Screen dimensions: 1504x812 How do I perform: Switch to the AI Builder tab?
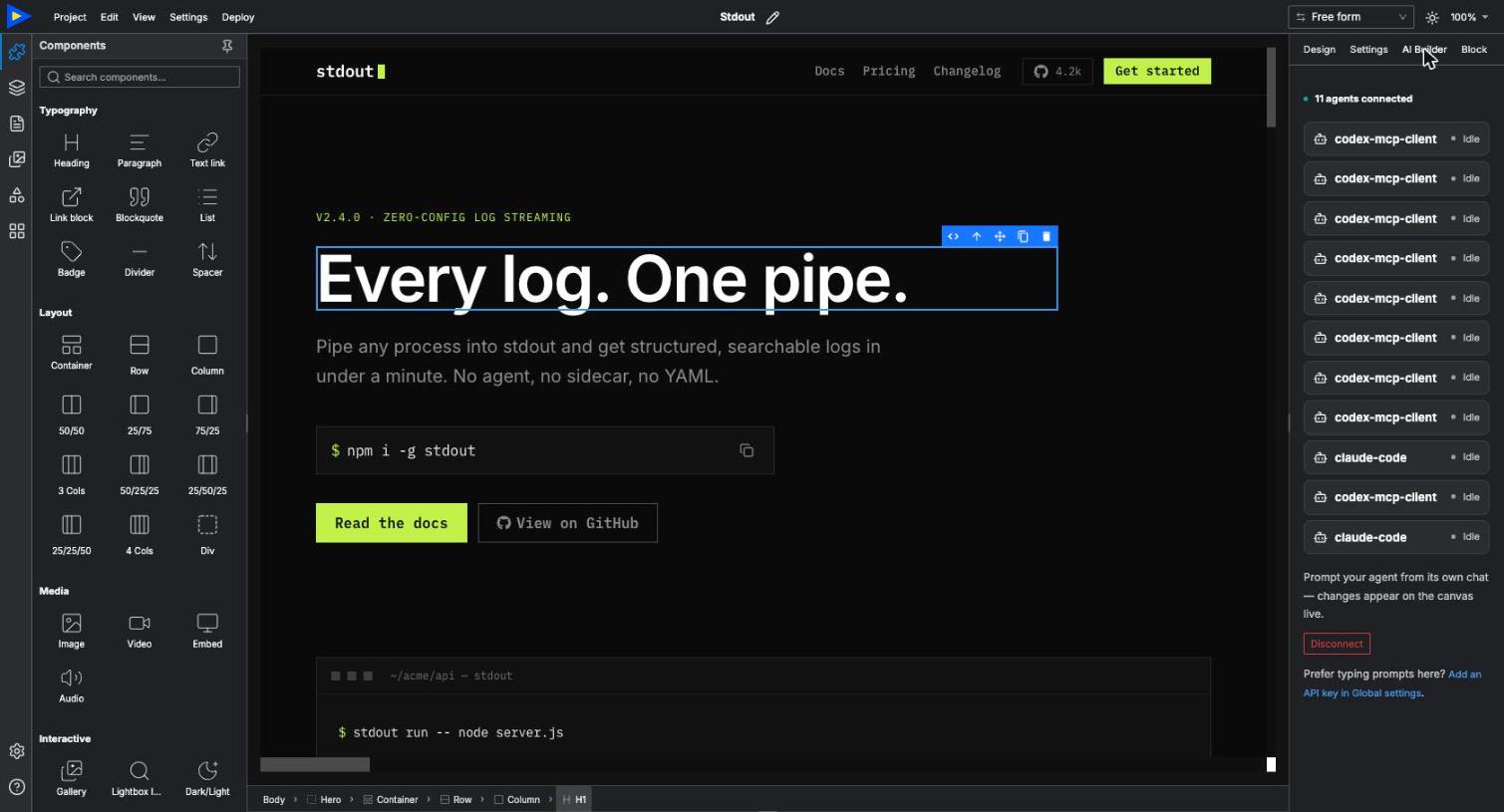[1424, 50]
